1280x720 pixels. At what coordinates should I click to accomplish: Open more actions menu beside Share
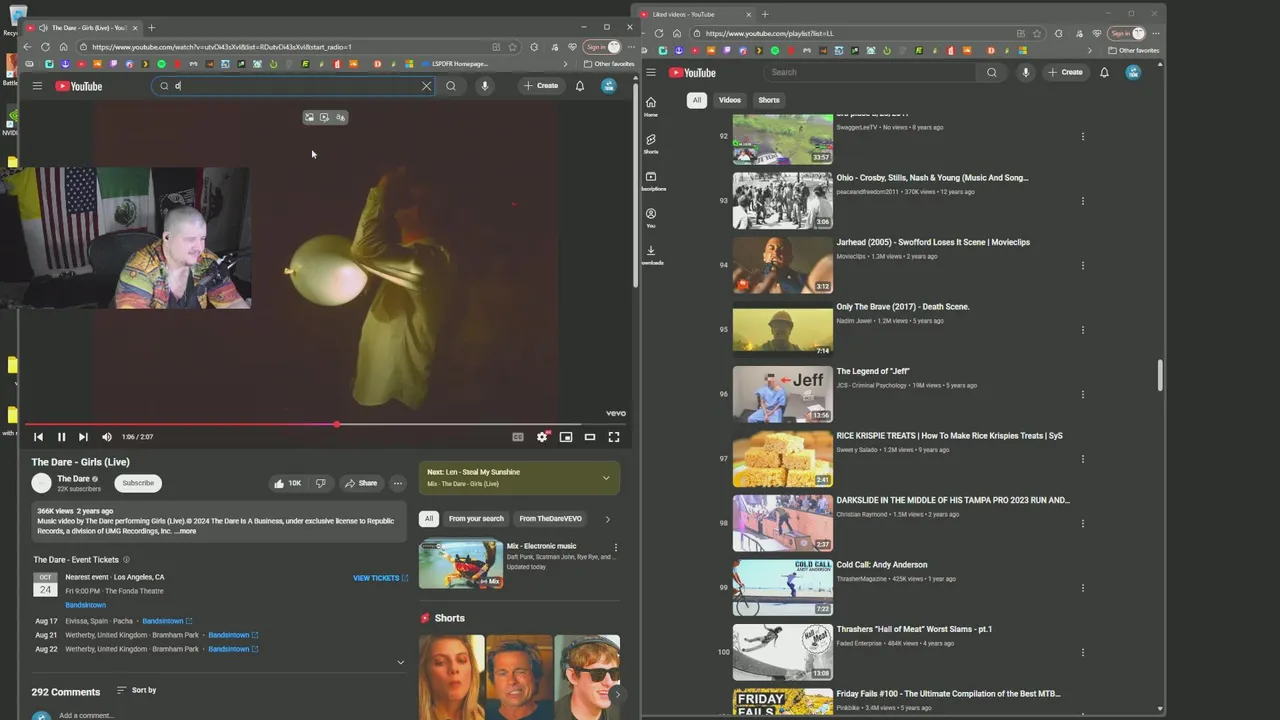click(397, 483)
